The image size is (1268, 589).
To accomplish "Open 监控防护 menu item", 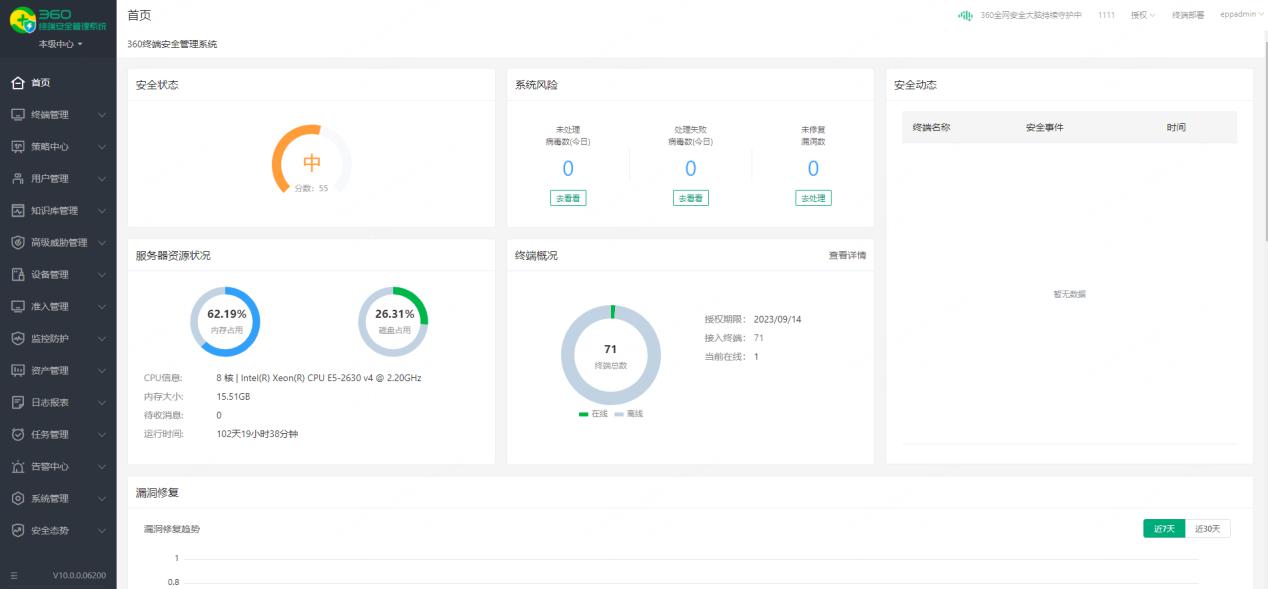I will click(58, 339).
